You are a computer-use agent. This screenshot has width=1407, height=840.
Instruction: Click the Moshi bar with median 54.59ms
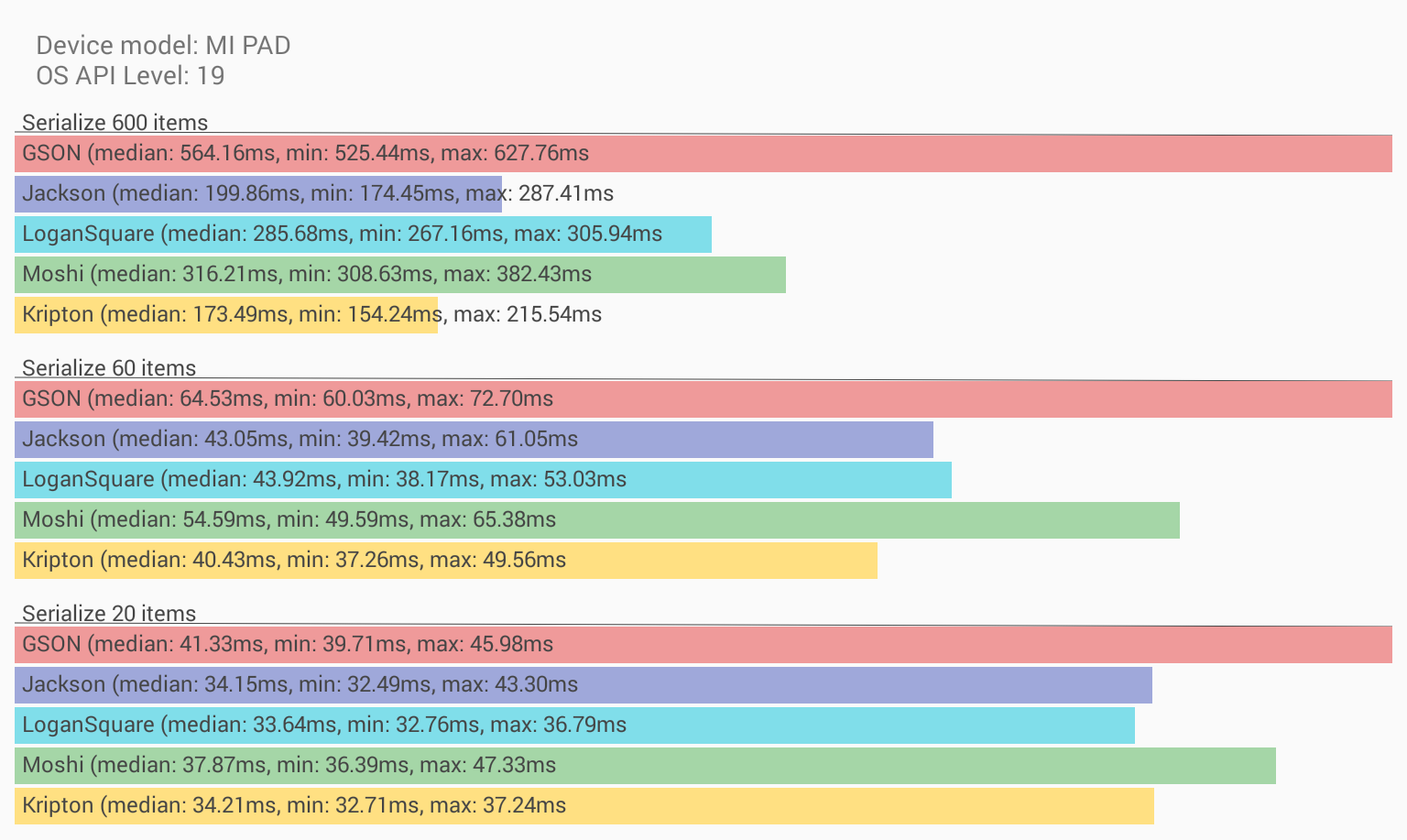(x=597, y=519)
